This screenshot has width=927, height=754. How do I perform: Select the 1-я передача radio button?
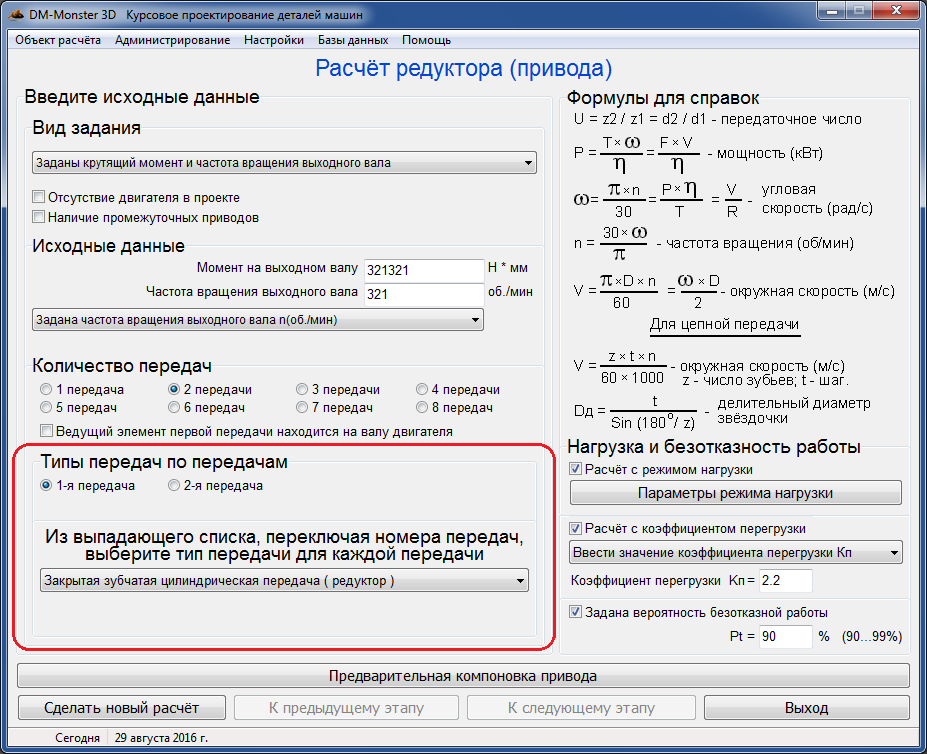(x=46, y=486)
